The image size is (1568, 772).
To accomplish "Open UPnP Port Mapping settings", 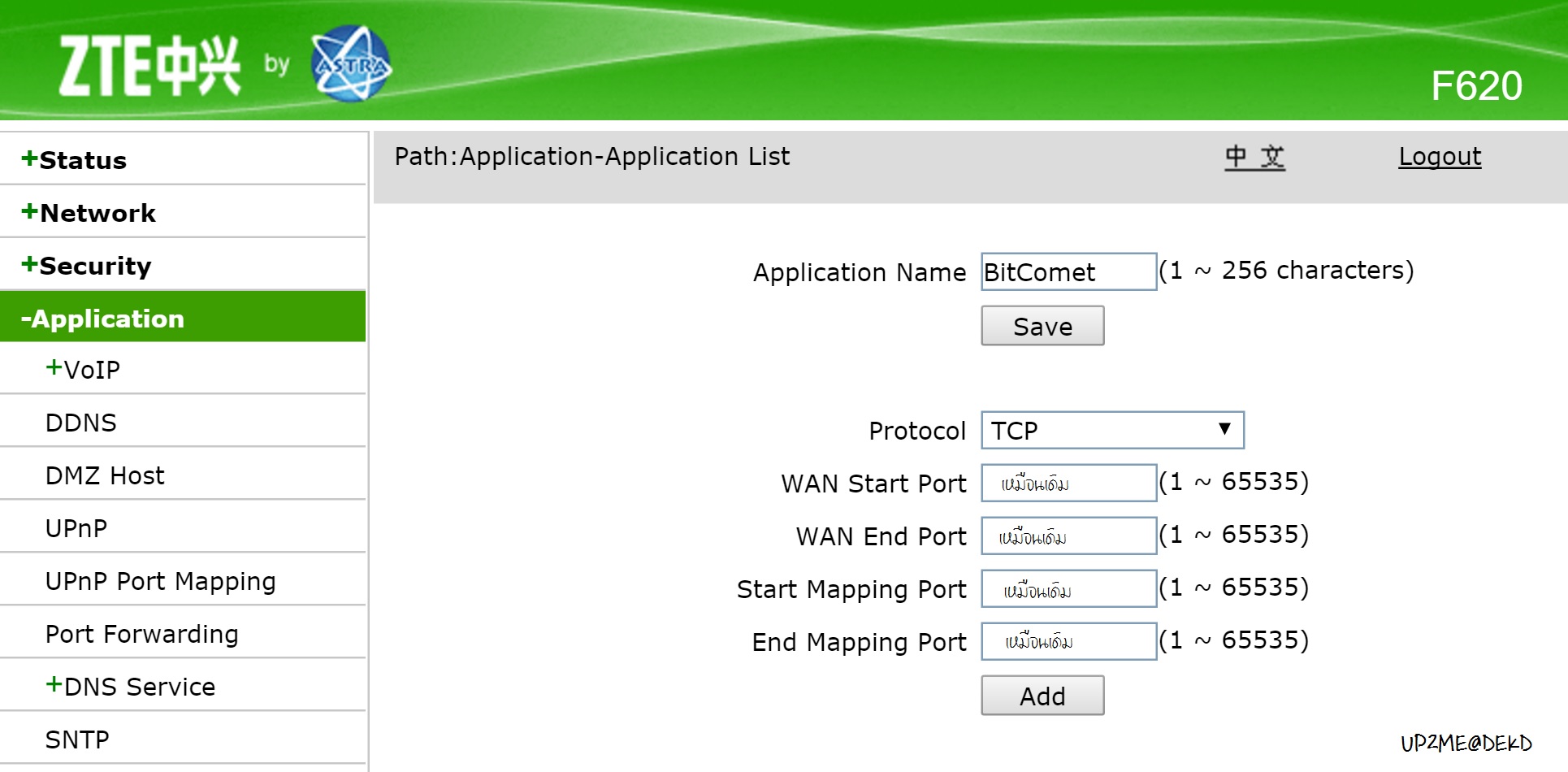I will [x=160, y=579].
